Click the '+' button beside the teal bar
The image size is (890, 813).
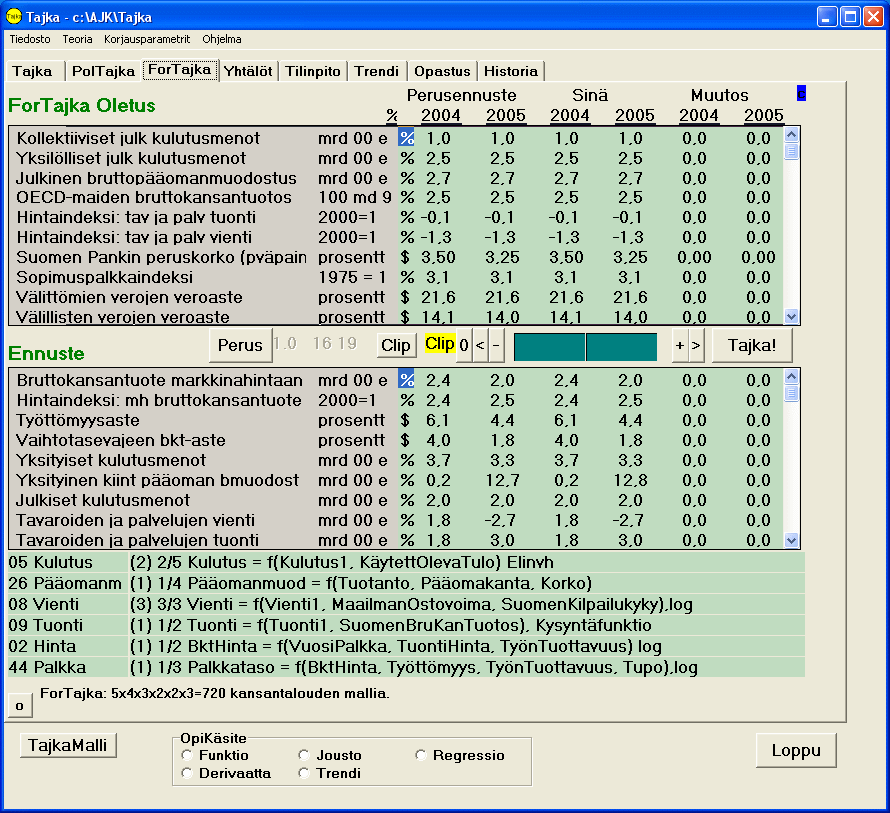[680, 345]
